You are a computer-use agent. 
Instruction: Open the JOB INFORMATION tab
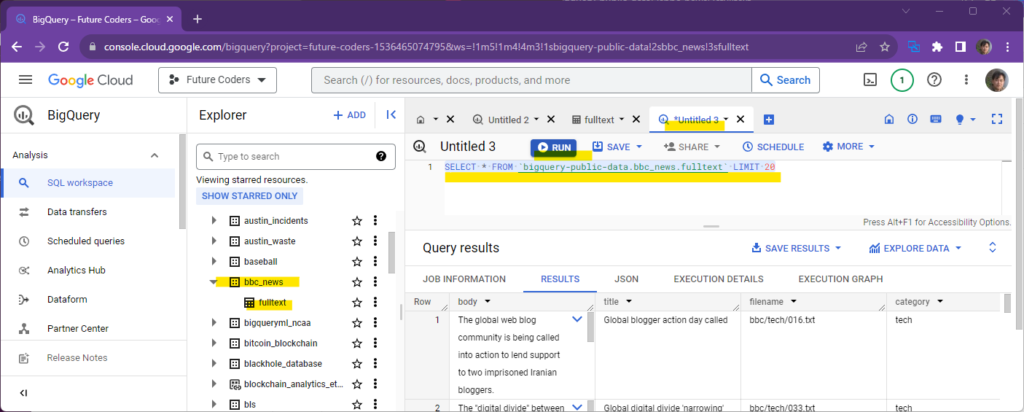coord(464,279)
